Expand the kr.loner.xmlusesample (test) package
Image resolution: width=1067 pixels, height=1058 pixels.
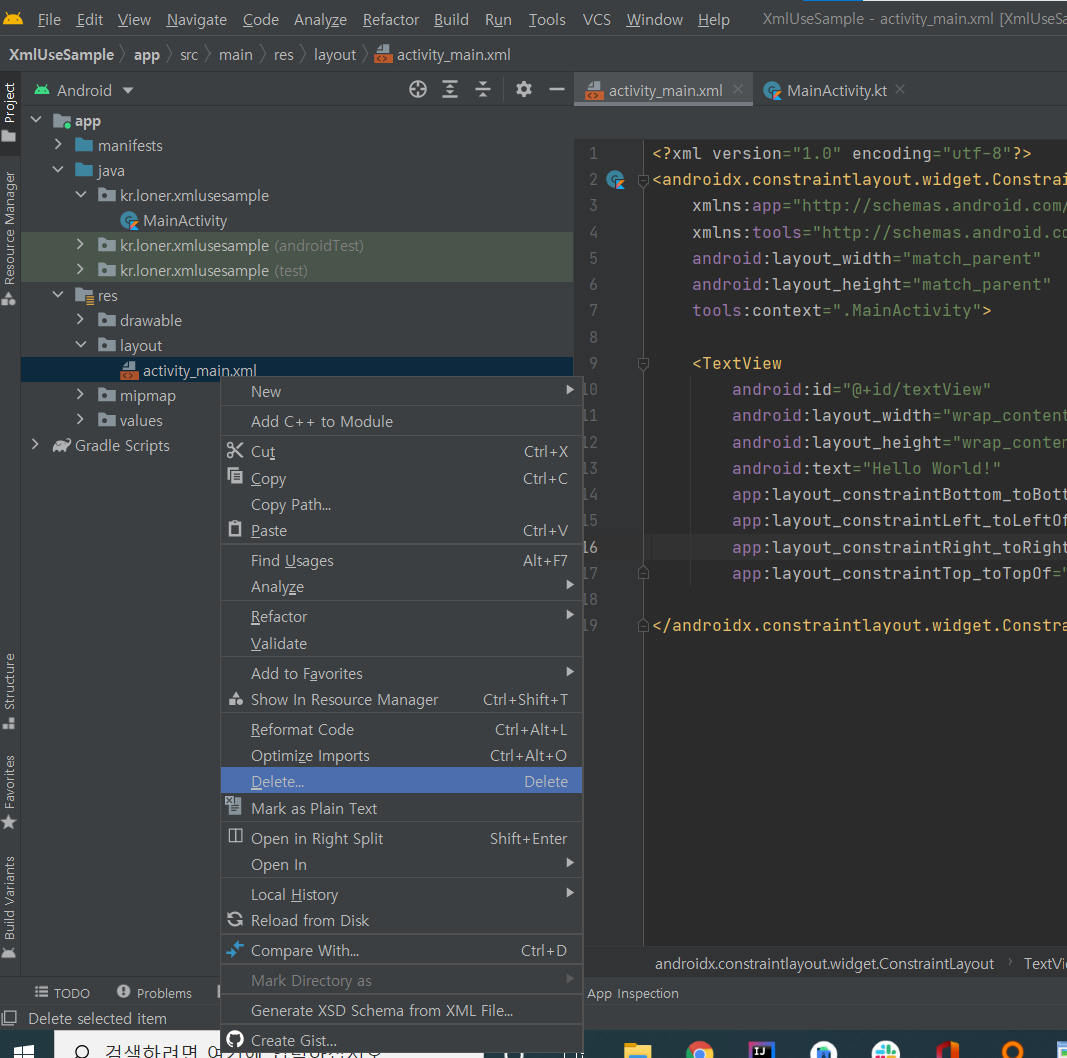point(80,270)
